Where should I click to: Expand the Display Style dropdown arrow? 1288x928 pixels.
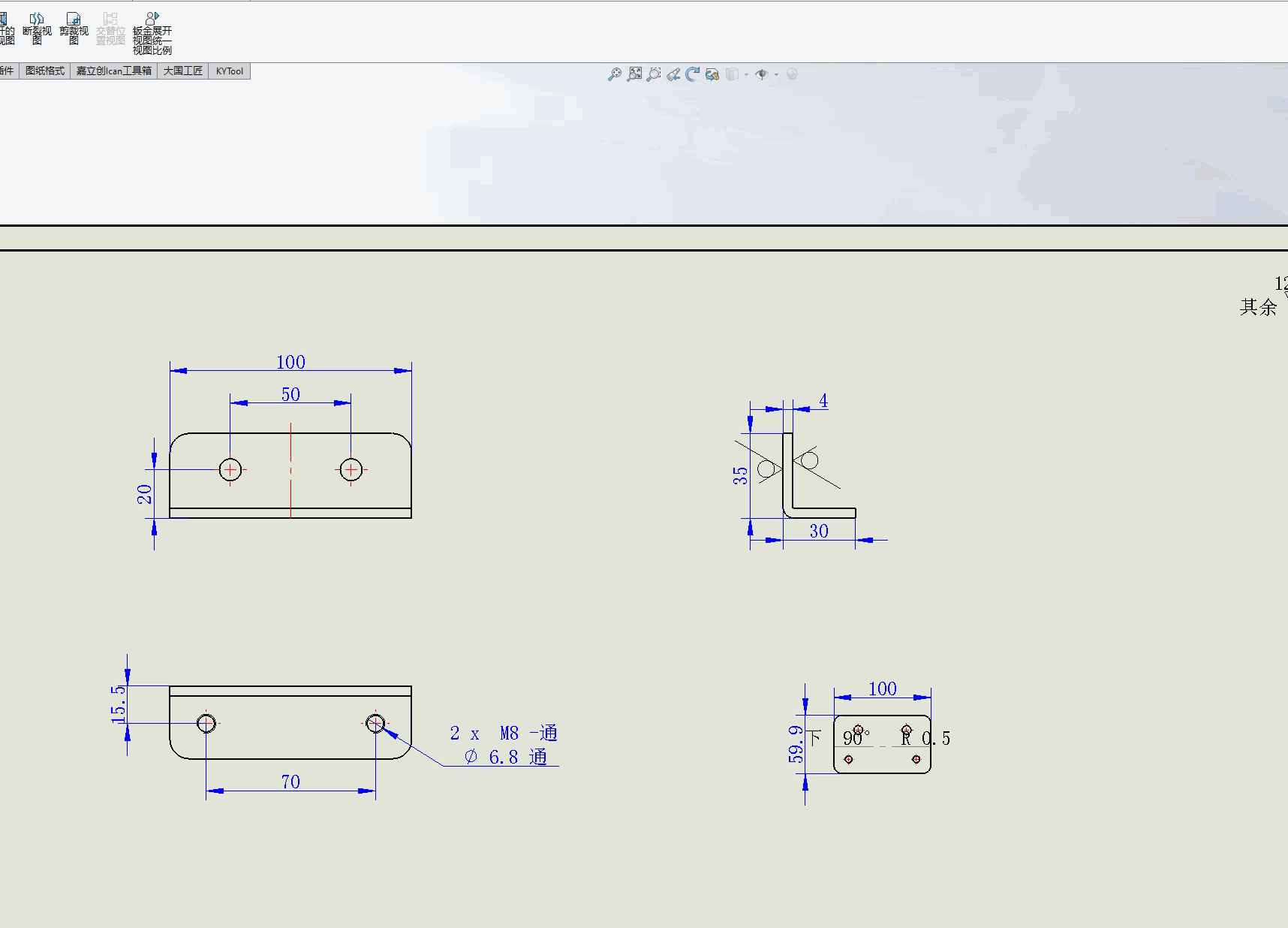(746, 74)
